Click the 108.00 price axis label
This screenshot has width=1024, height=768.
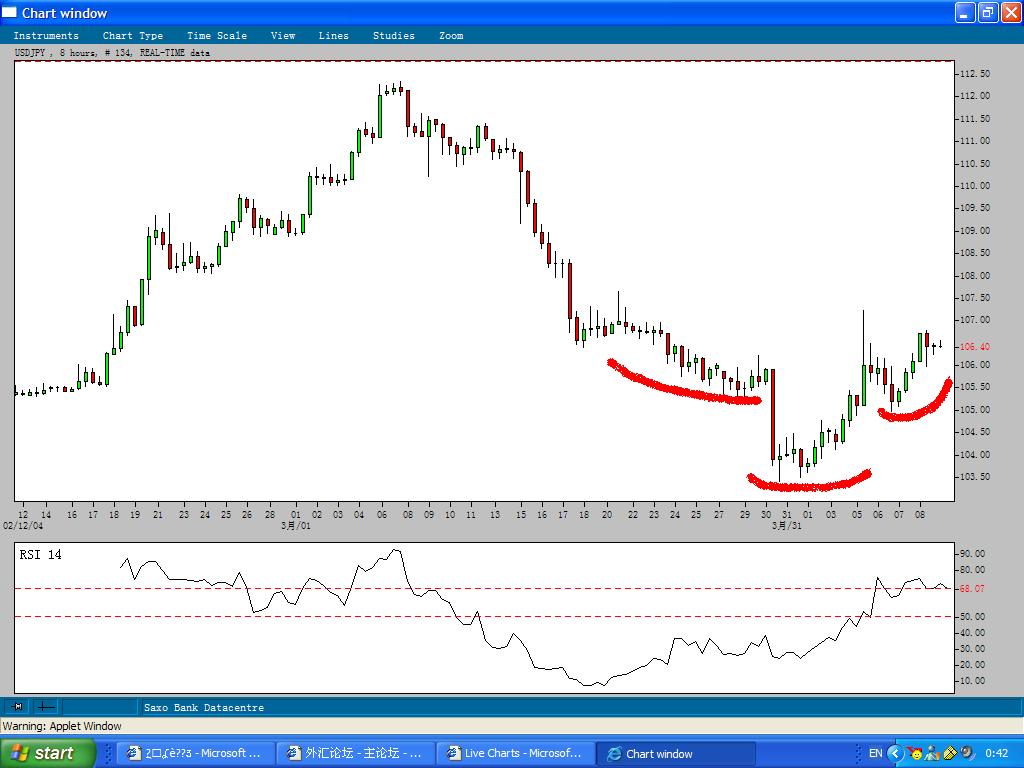[974, 276]
